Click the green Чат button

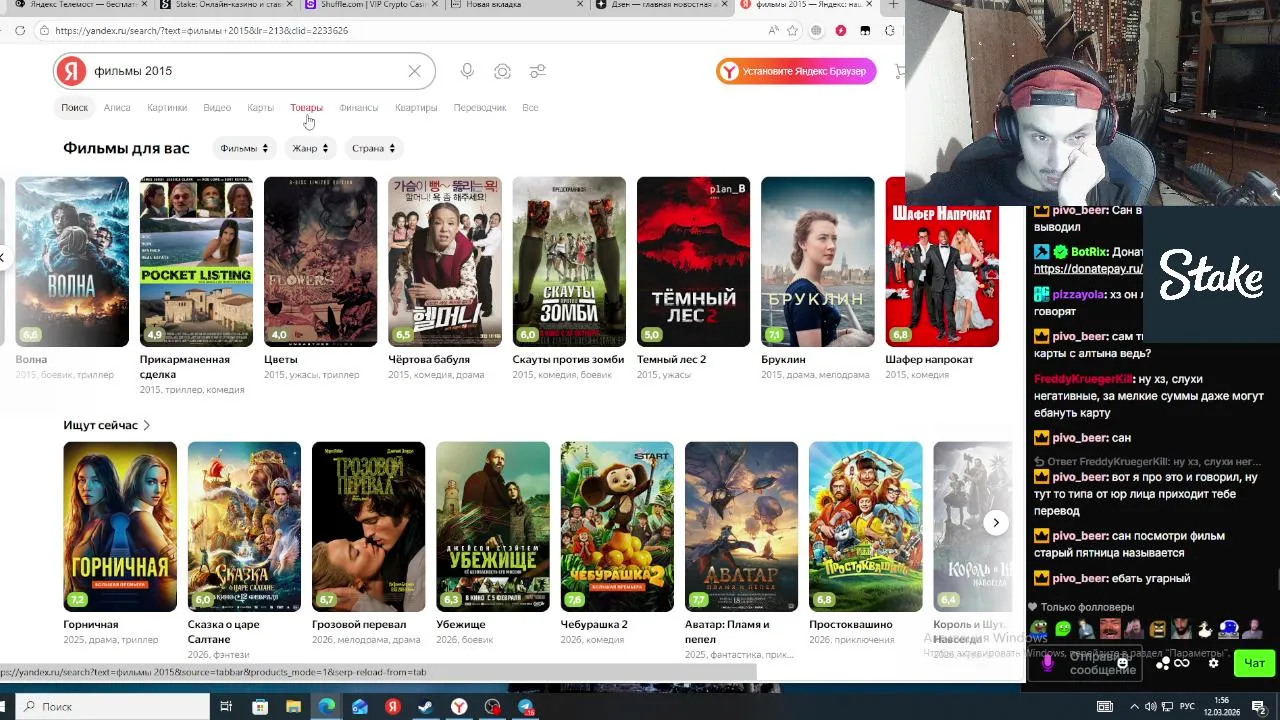pyautogui.click(x=1254, y=663)
